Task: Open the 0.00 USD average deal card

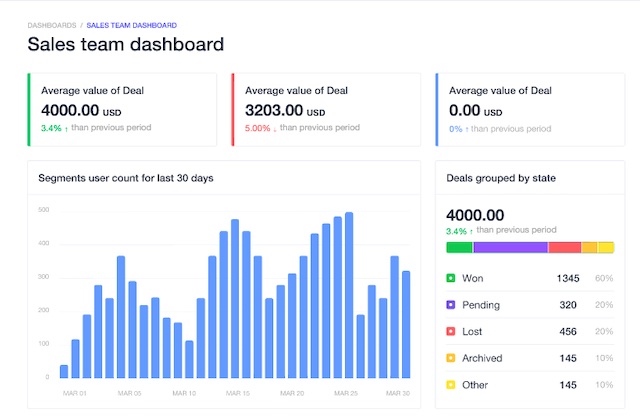Action: 530,109
